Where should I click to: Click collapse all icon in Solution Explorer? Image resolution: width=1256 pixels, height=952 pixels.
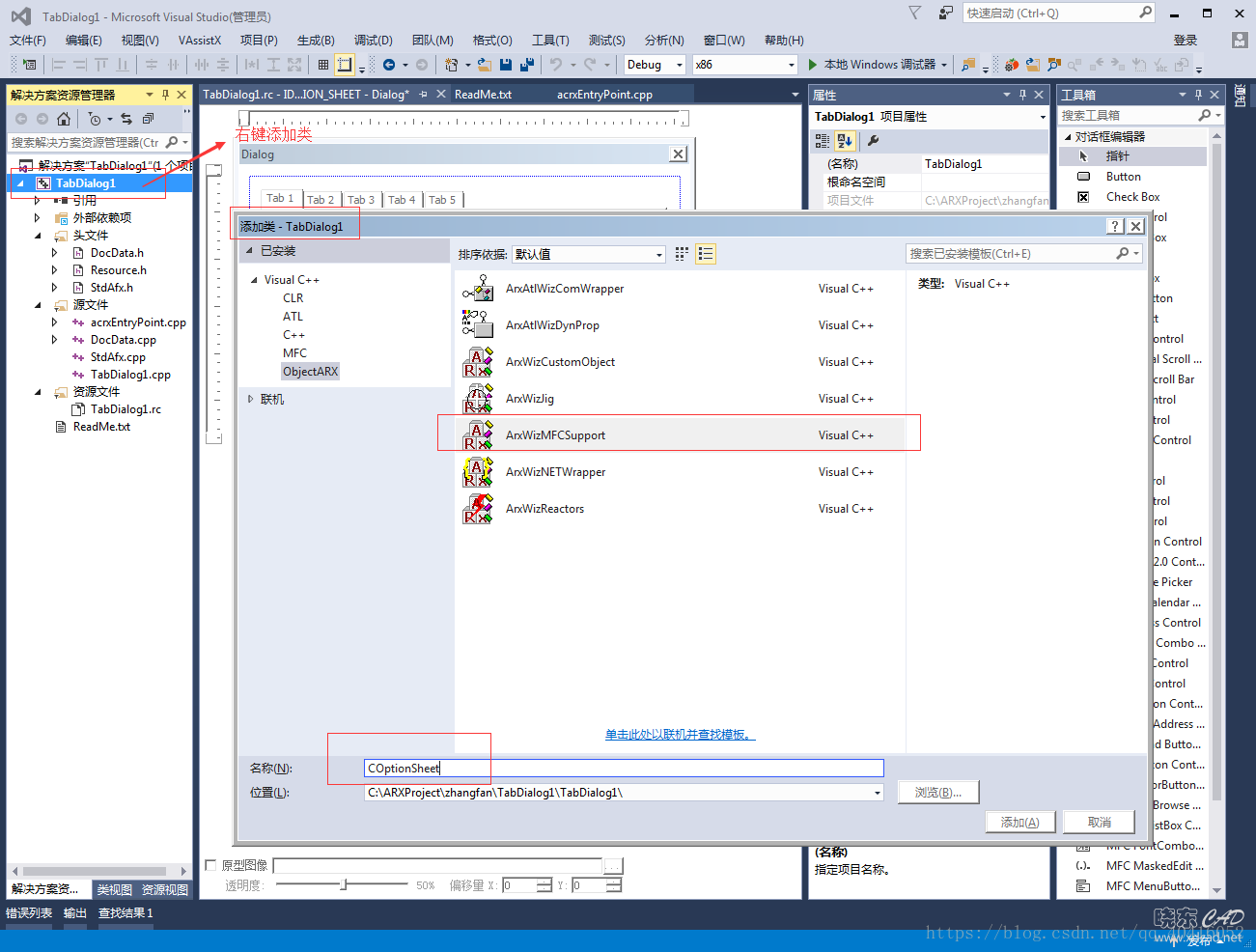point(148,119)
